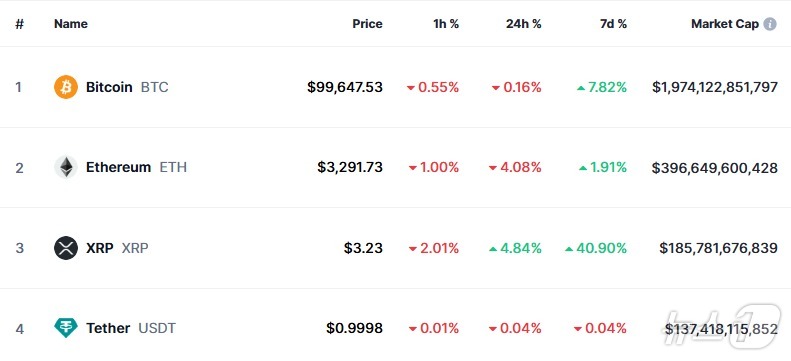Viewport: 791px width, 361px height.
Task: Open the XRP coin name link
Action: pyautogui.click(x=101, y=248)
